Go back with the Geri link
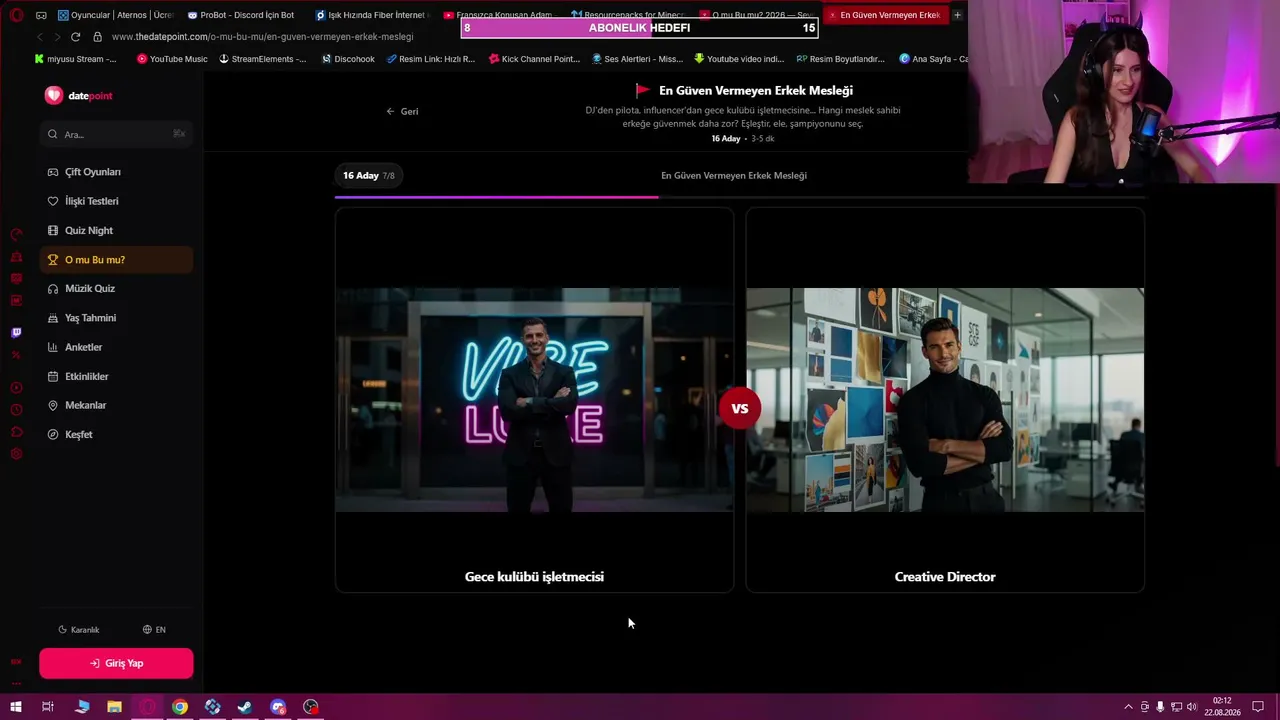This screenshot has height=720, width=1280. pos(402,111)
